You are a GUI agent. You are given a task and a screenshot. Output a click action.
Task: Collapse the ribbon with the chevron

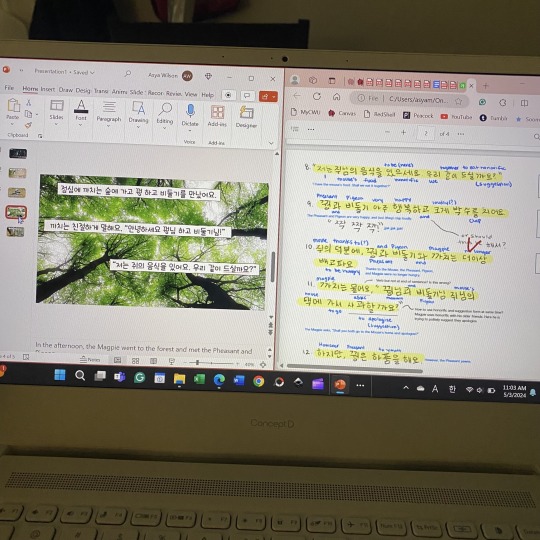[x=271, y=143]
